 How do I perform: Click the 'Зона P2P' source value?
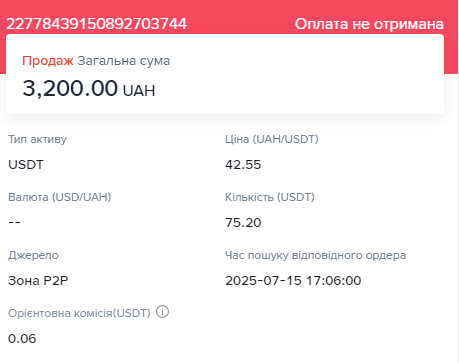(x=38, y=281)
